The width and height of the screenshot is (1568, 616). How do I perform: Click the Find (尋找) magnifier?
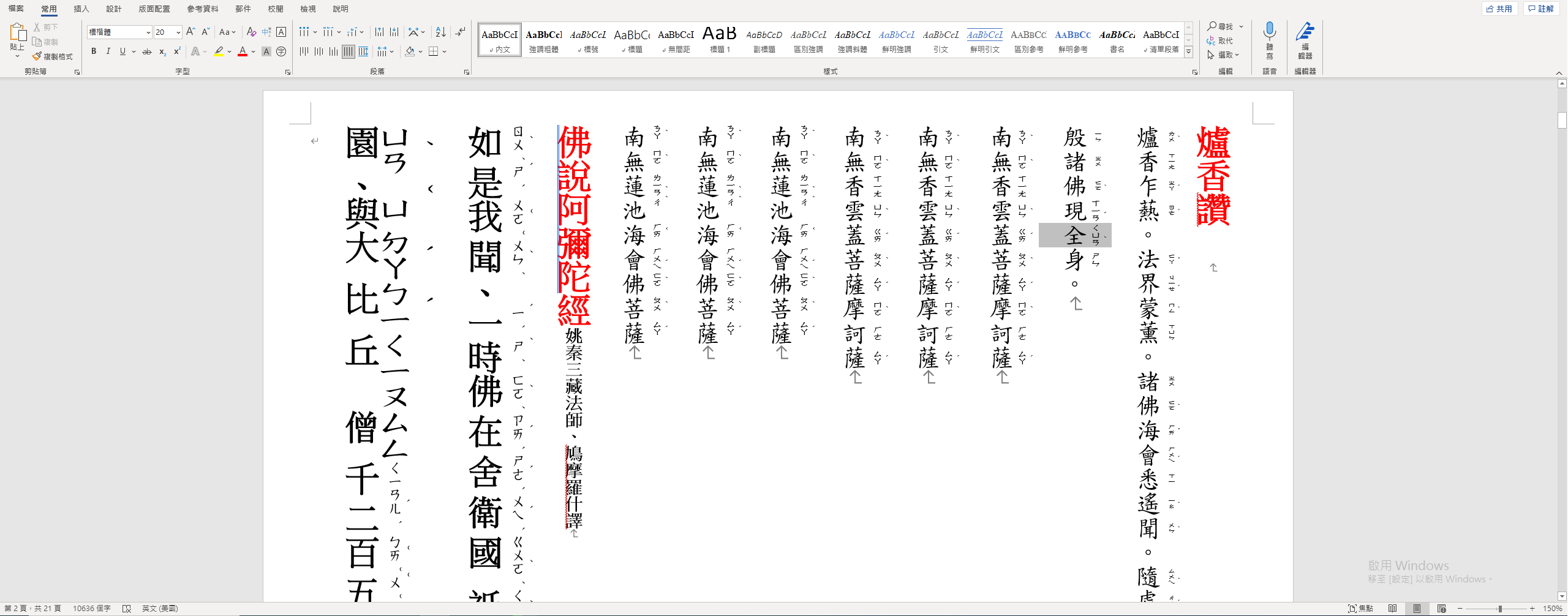click(x=1220, y=26)
